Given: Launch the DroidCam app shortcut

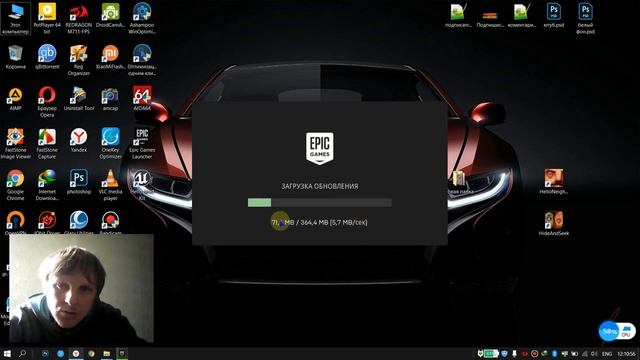Looking at the screenshot, I should pyautogui.click(x=110, y=16).
